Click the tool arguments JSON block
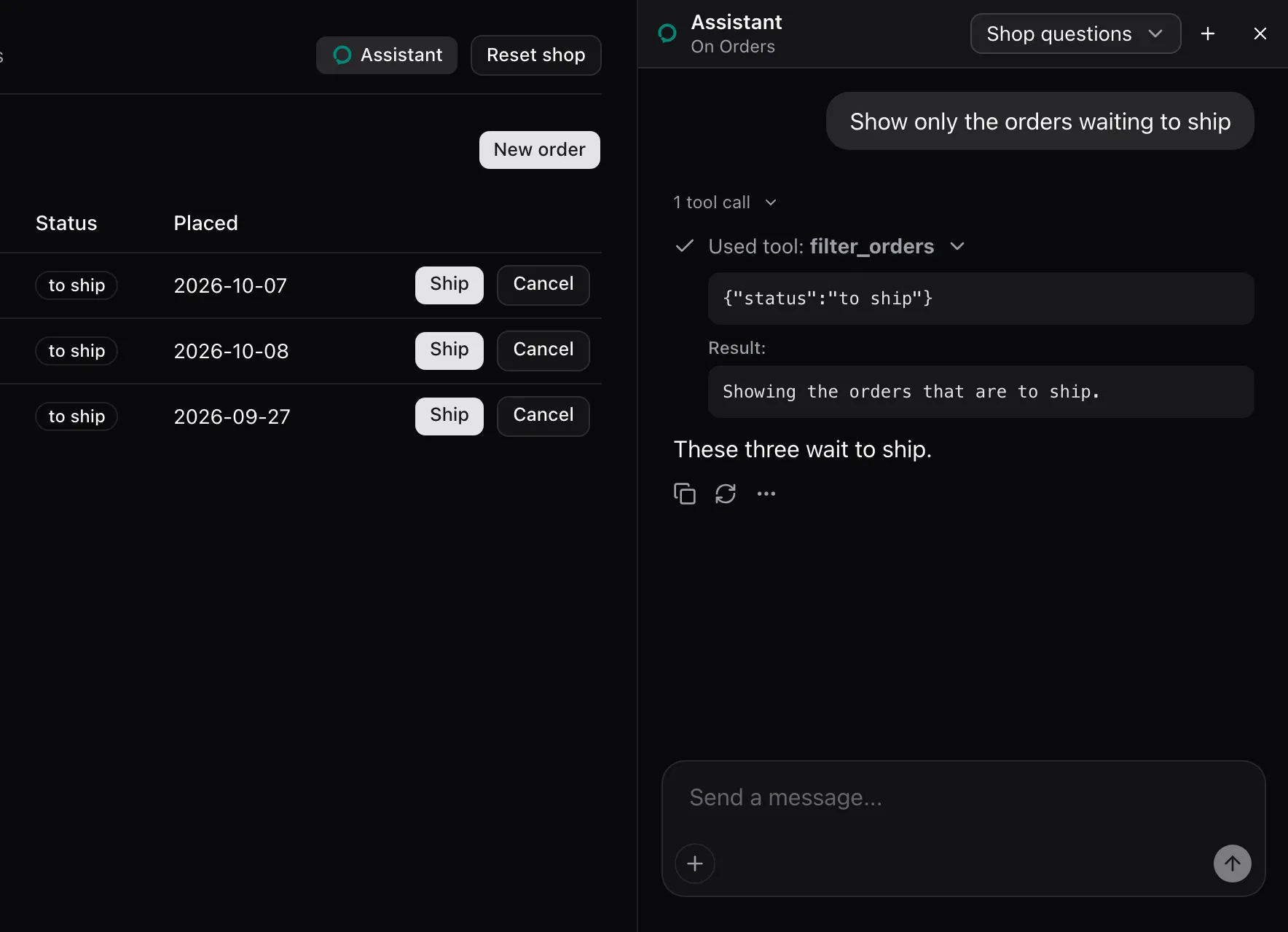1288x932 pixels. click(x=981, y=299)
